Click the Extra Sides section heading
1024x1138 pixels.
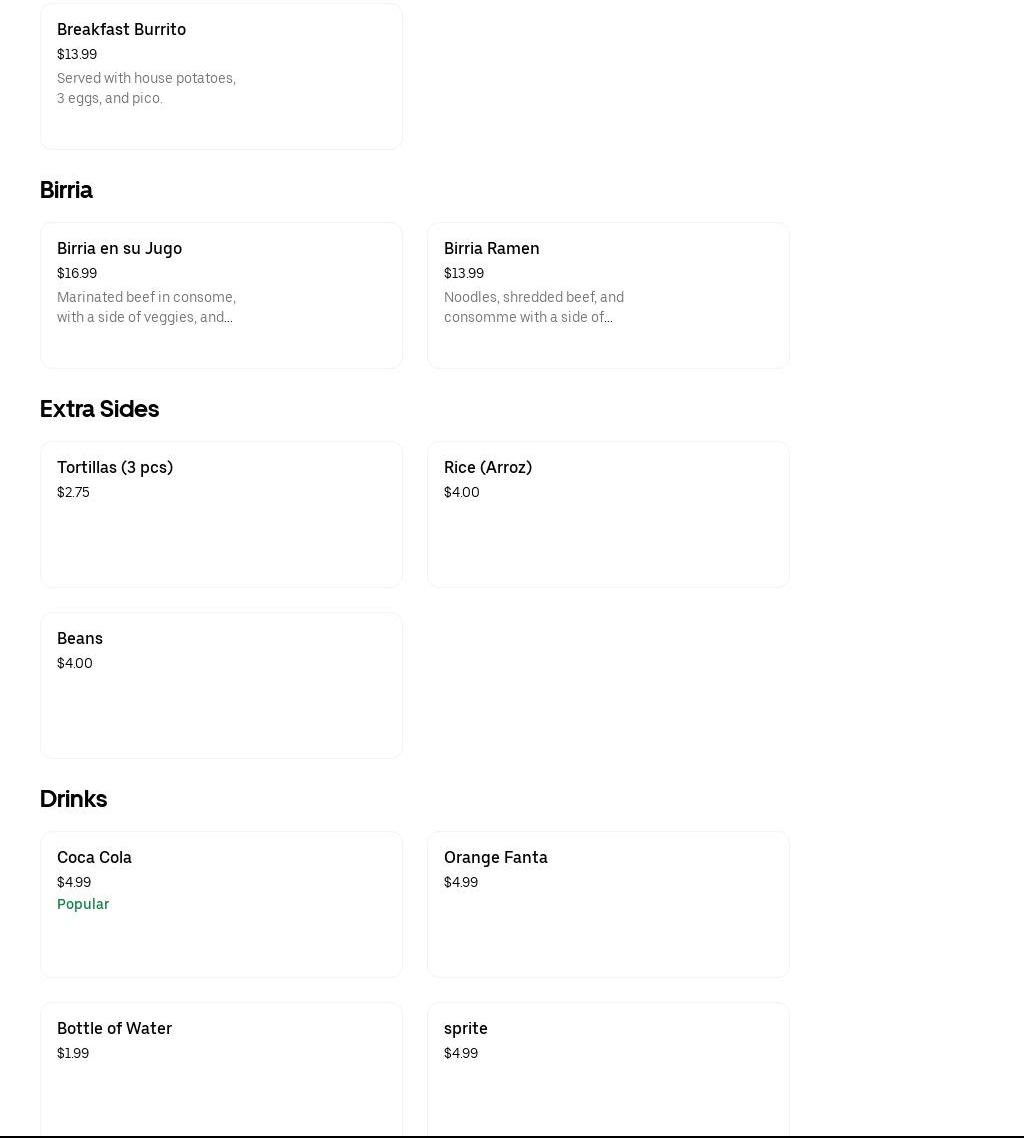coord(99,409)
